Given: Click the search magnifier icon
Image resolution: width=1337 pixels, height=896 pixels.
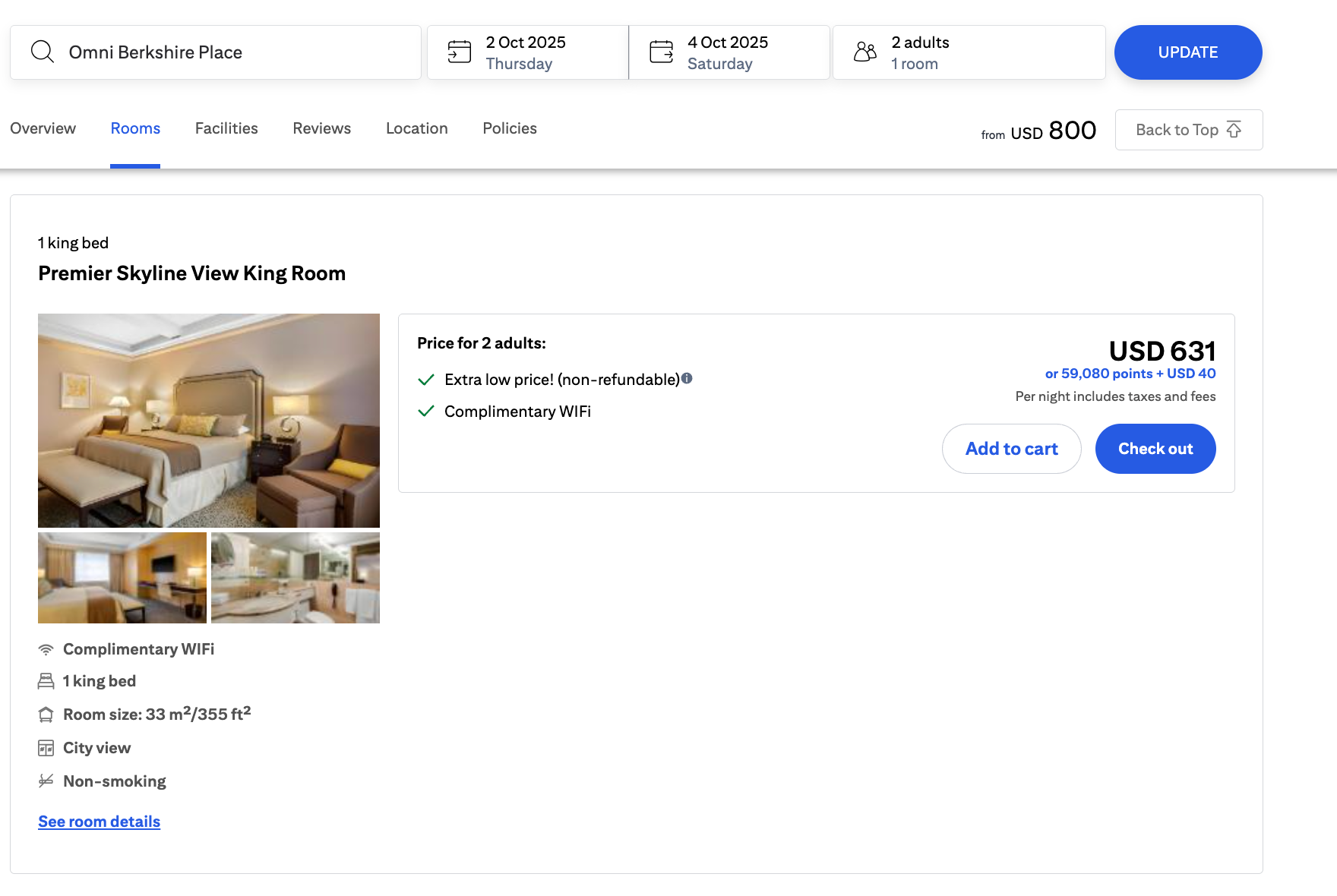Looking at the screenshot, I should point(42,52).
